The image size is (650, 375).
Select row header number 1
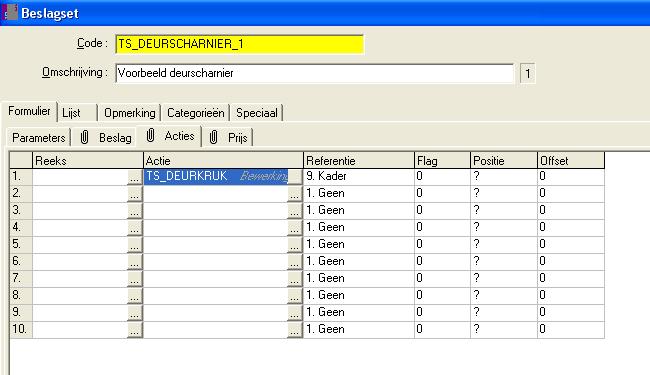(x=21, y=177)
